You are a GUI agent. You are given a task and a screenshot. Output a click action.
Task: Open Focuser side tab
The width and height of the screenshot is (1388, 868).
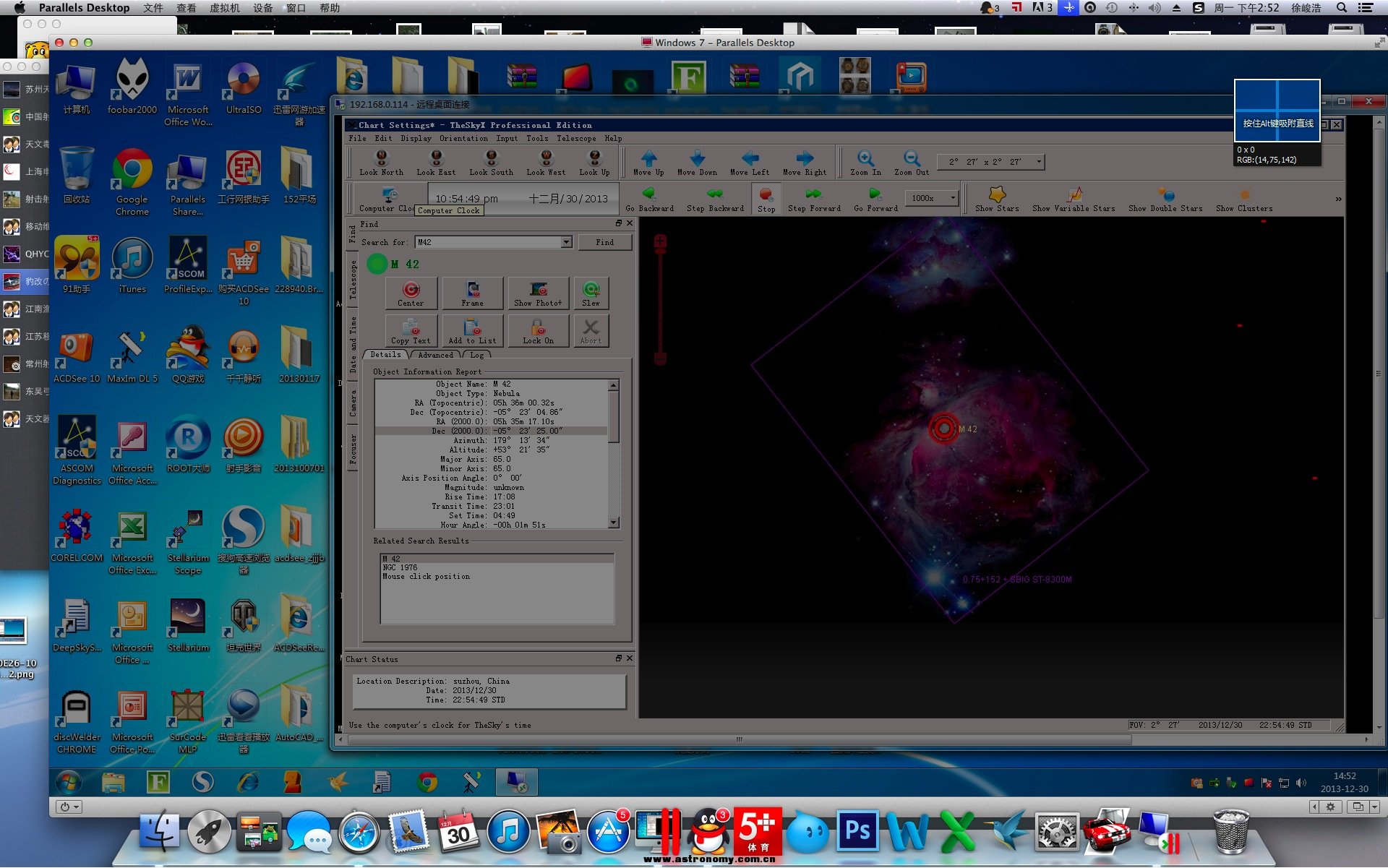click(x=353, y=449)
